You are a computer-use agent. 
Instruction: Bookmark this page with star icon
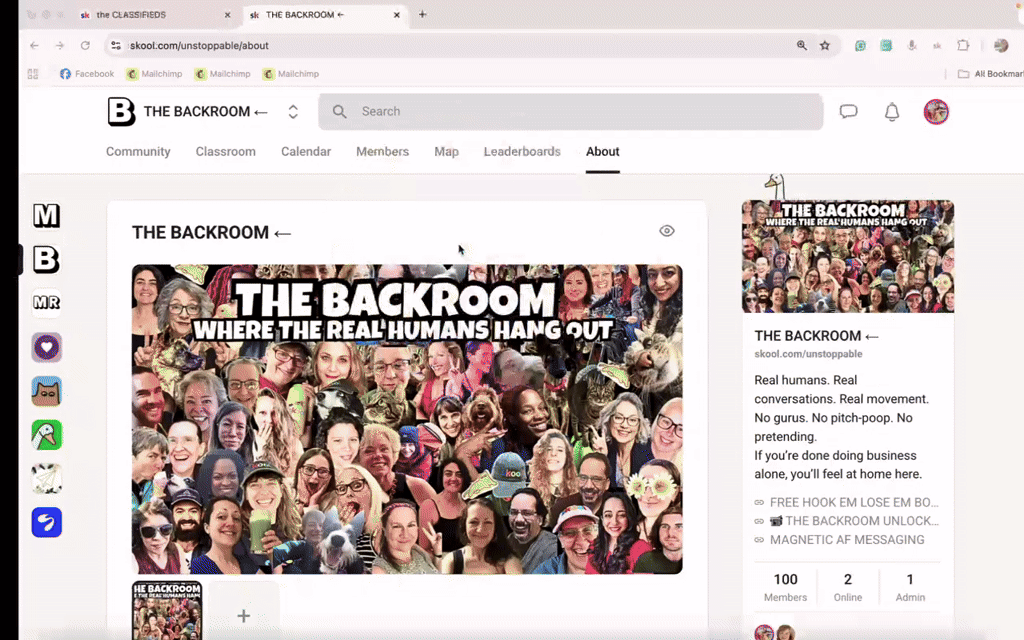click(825, 46)
